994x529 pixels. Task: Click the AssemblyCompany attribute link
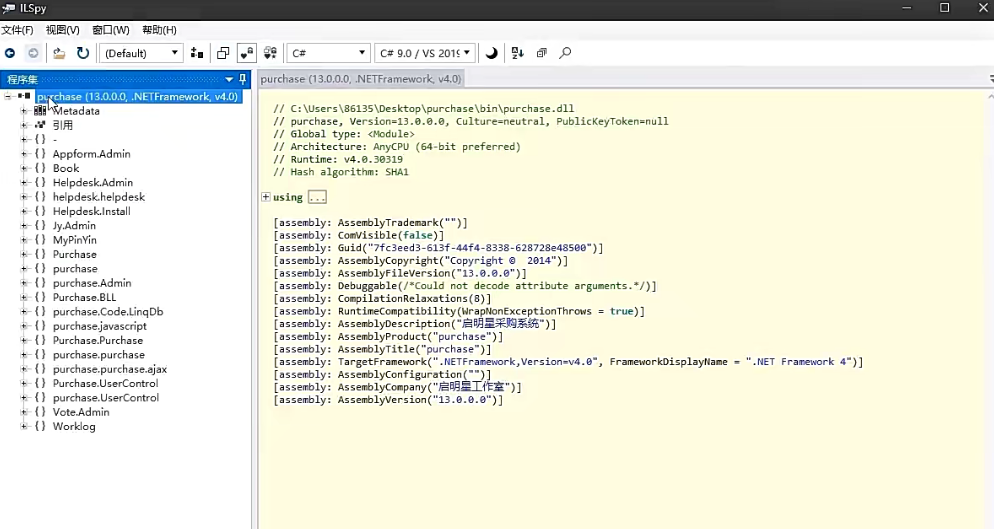pyautogui.click(x=382, y=387)
